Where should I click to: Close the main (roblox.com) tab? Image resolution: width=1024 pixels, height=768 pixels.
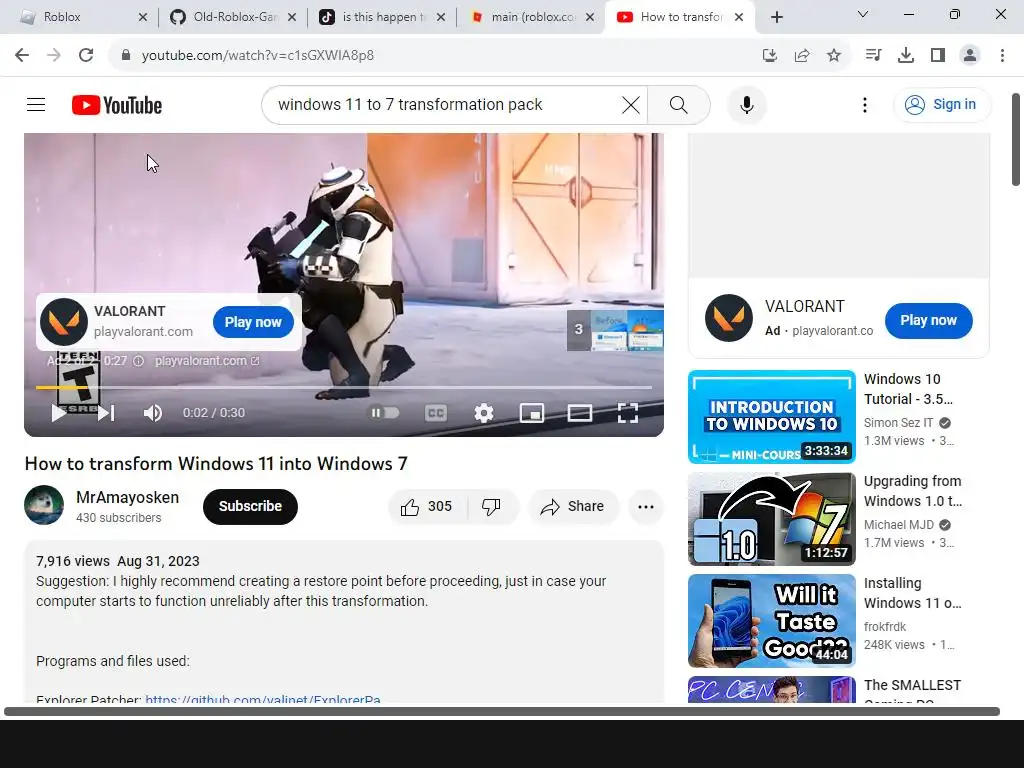tap(590, 17)
